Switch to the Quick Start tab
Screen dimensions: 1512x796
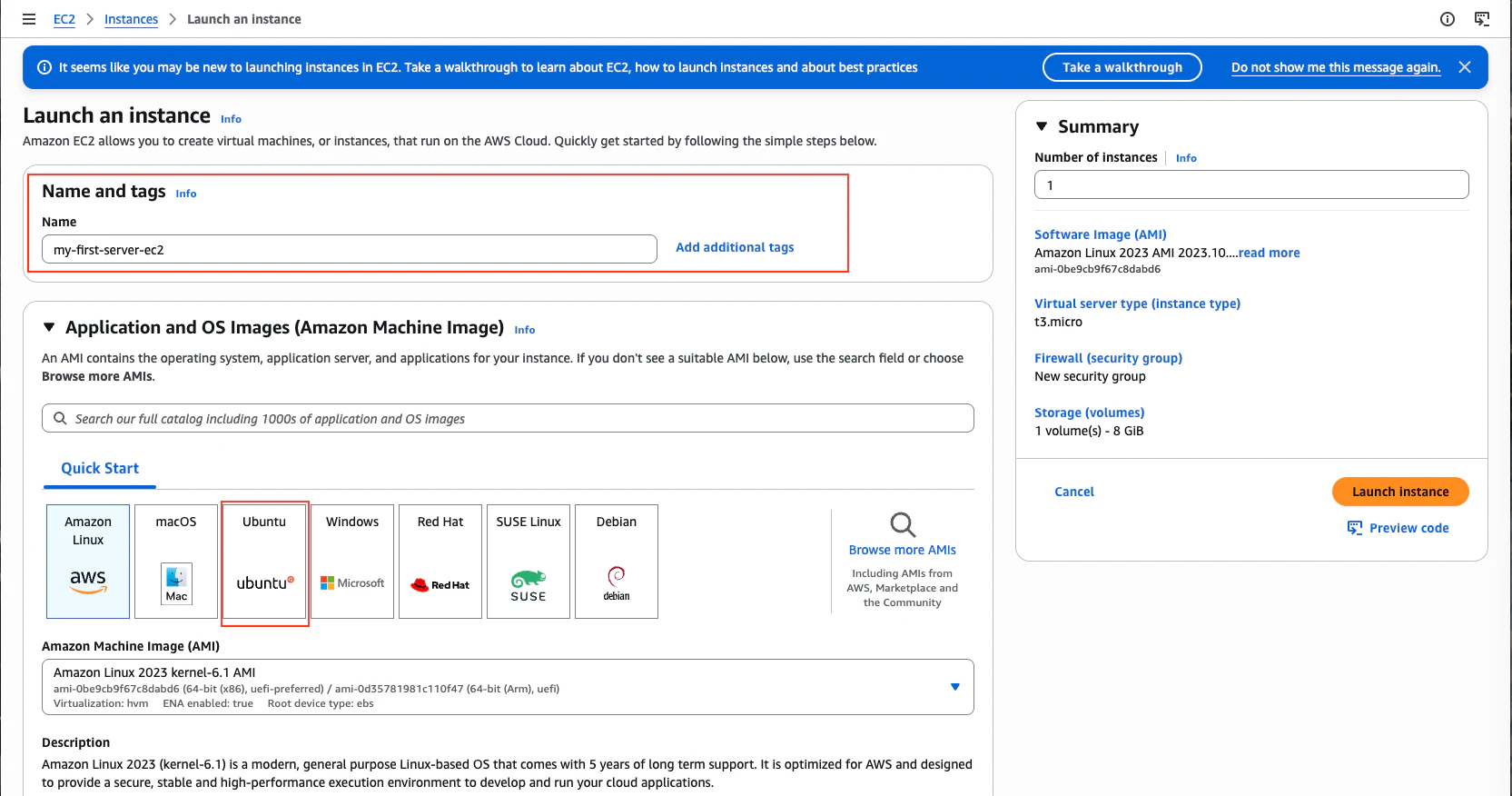tap(100, 469)
